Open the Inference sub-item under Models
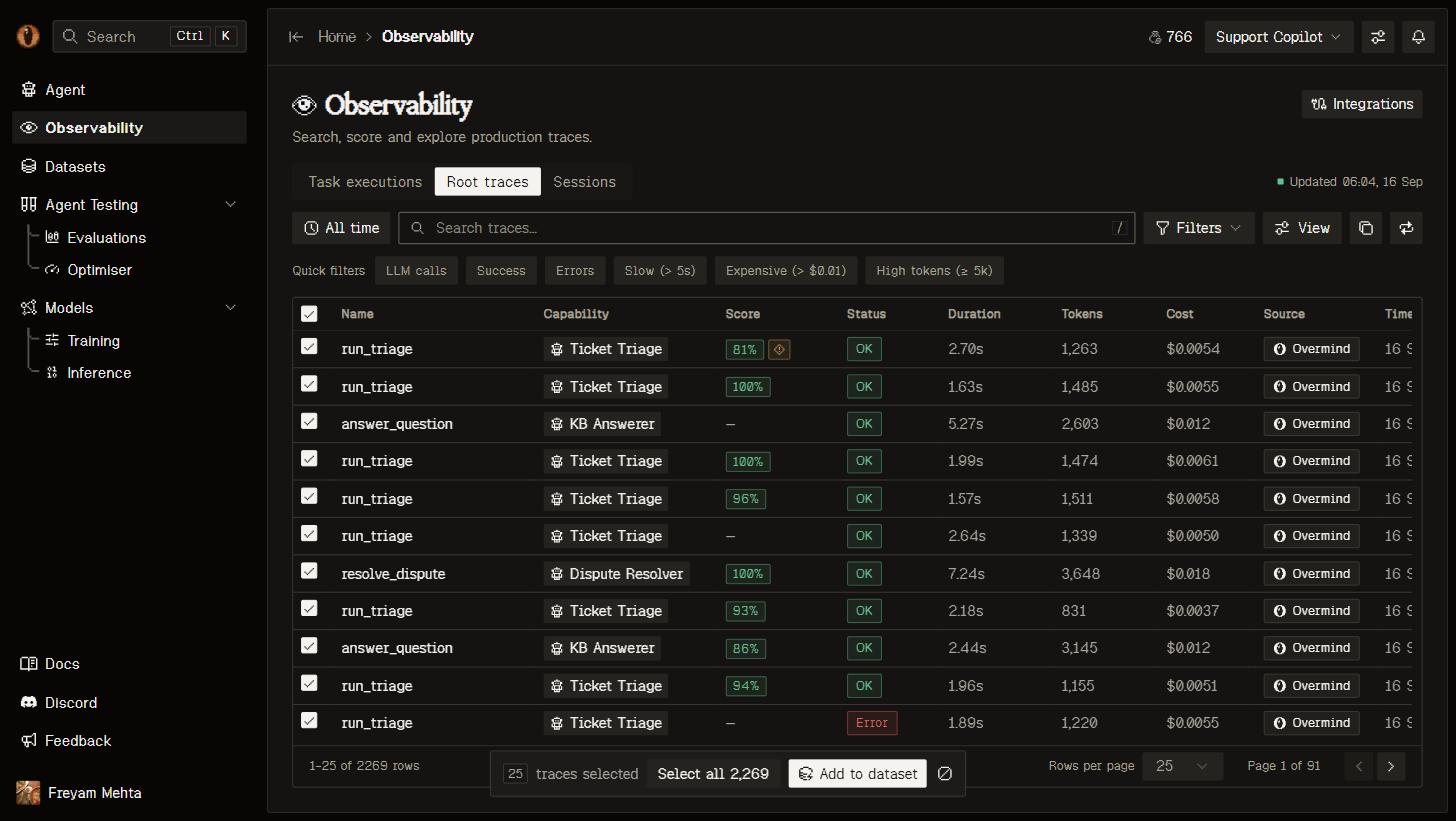Screen dimensions: 1456x821 [98, 373]
